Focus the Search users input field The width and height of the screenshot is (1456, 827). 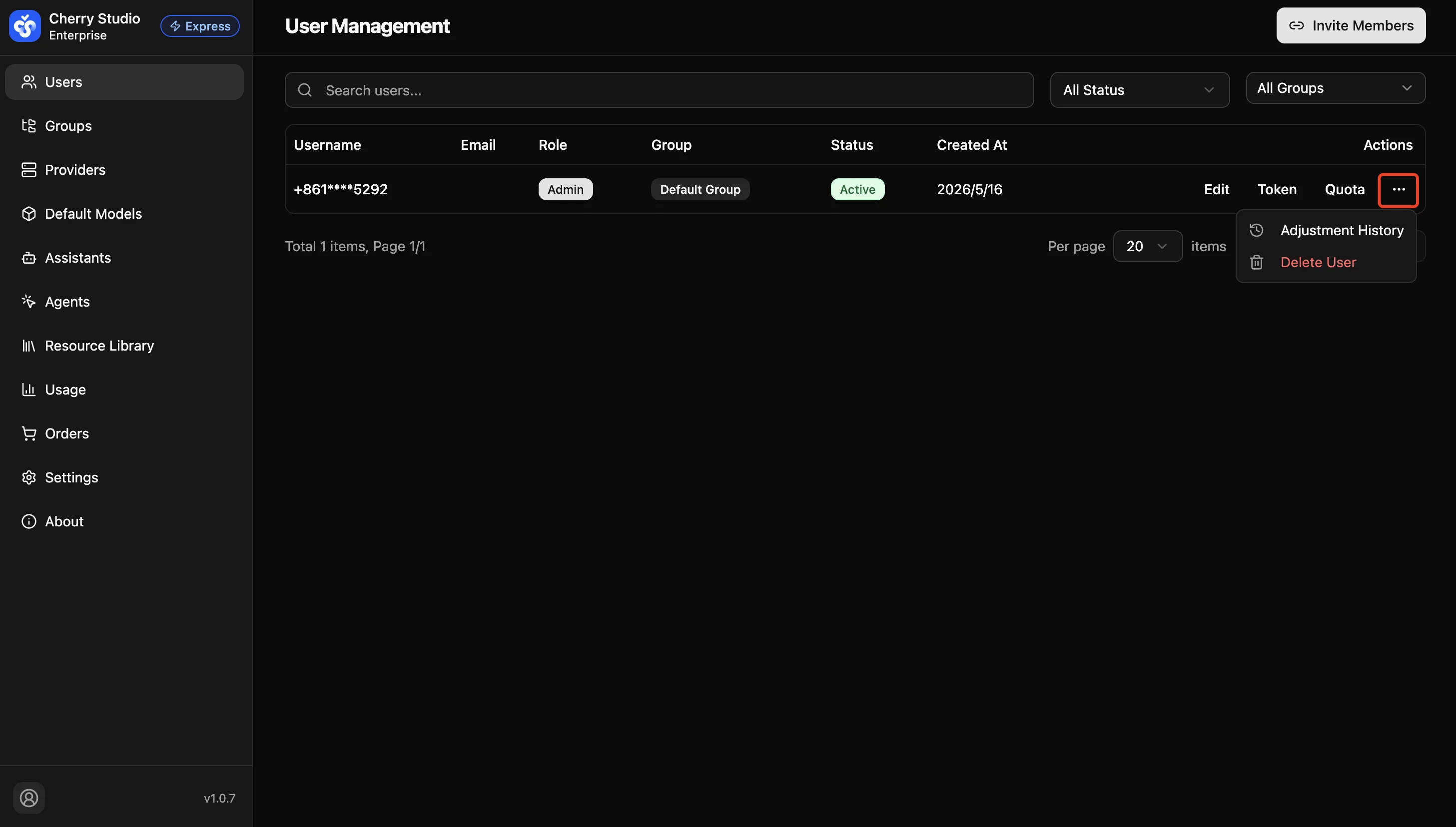coord(659,90)
